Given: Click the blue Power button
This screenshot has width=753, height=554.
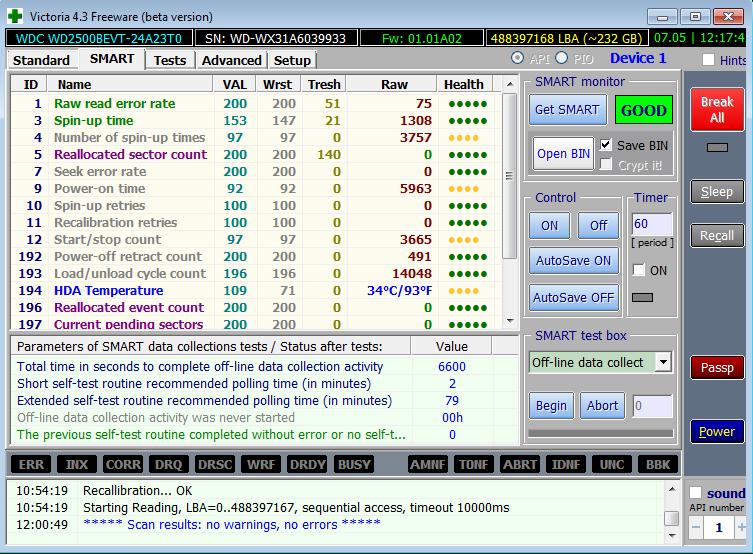Looking at the screenshot, I should pyautogui.click(x=717, y=432).
